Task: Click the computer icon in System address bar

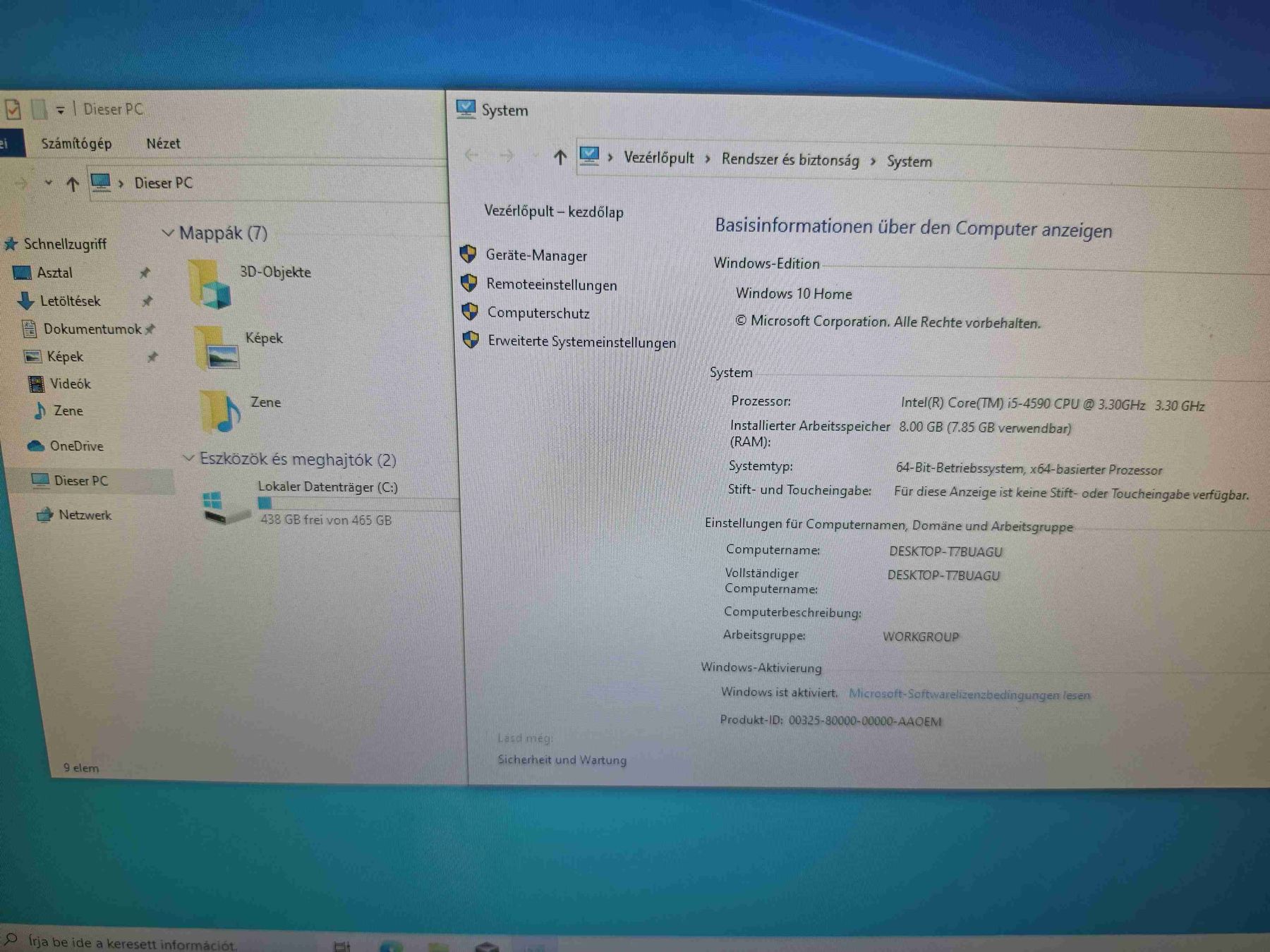Action: click(x=588, y=155)
